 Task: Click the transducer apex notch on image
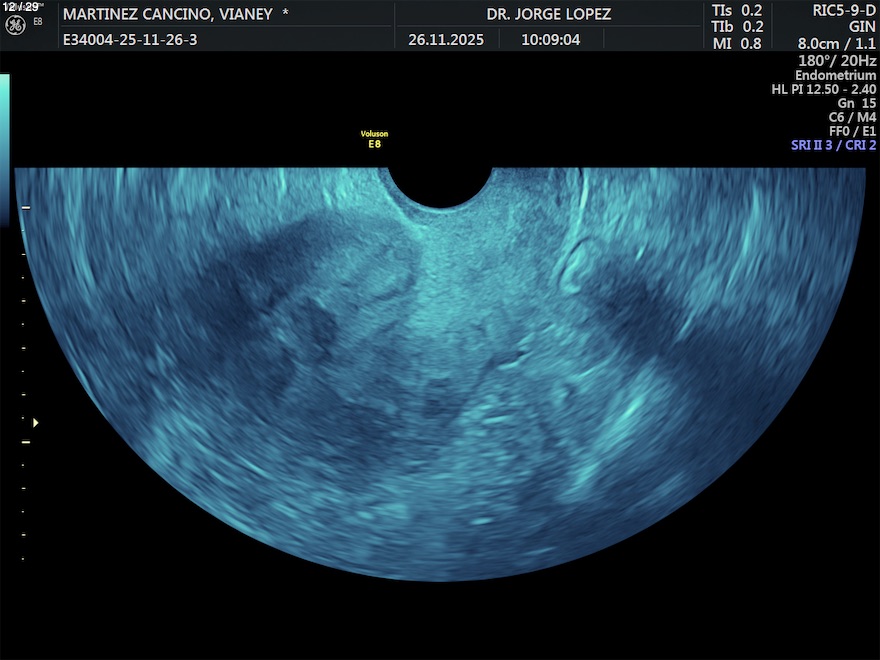click(440, 185)
